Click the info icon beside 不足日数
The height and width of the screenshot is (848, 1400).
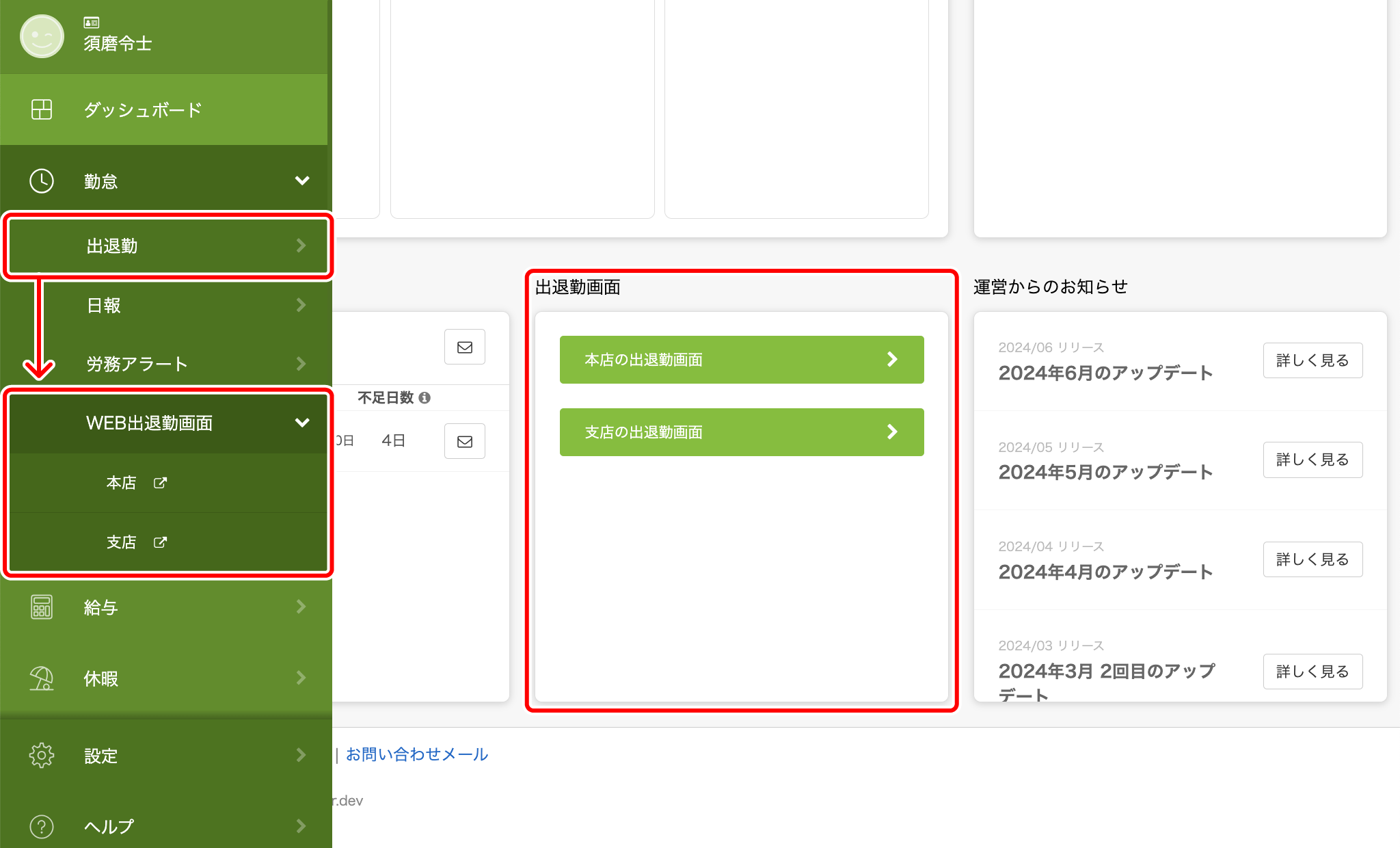(425, 397)
